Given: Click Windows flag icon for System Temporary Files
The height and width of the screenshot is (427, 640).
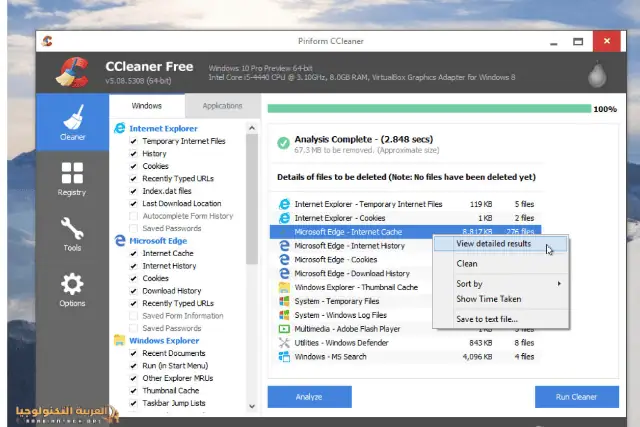Looking at the screenshot, I should pos(284,301).
